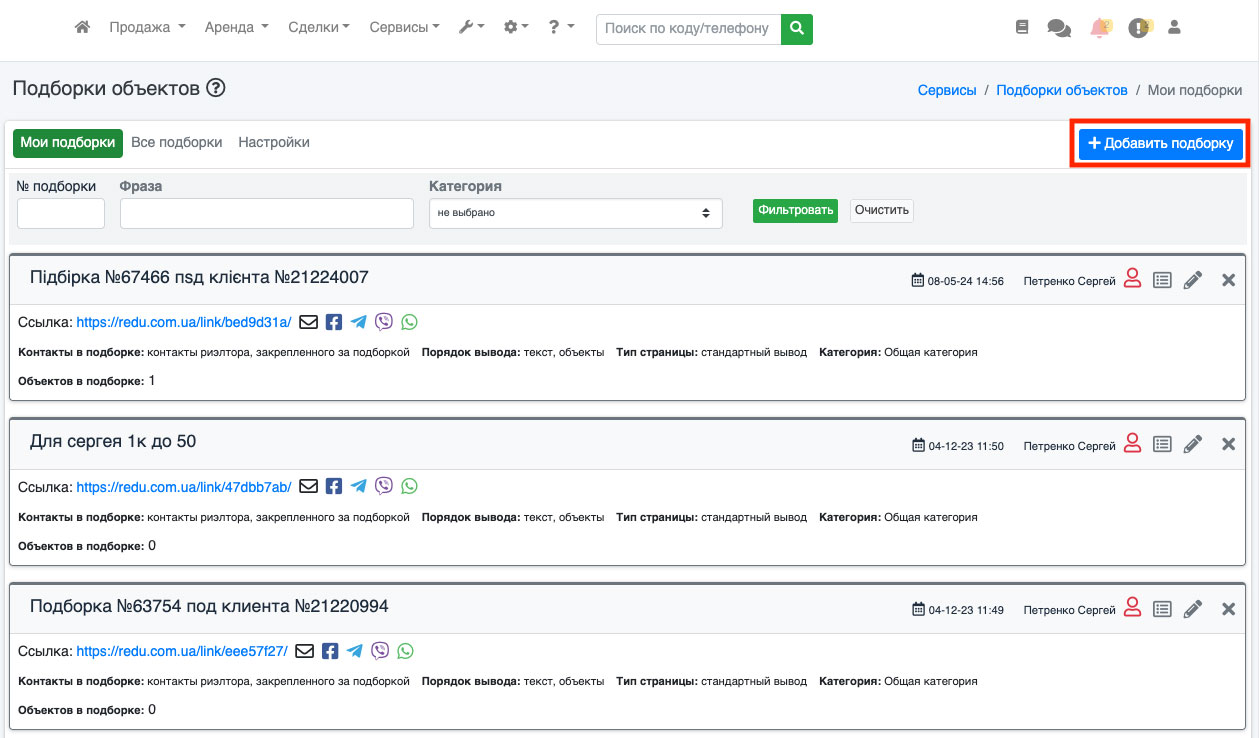Delete collection №63754 with X icon
The width and height of the screenshot is (1259, 738).
click(1229, 609)
